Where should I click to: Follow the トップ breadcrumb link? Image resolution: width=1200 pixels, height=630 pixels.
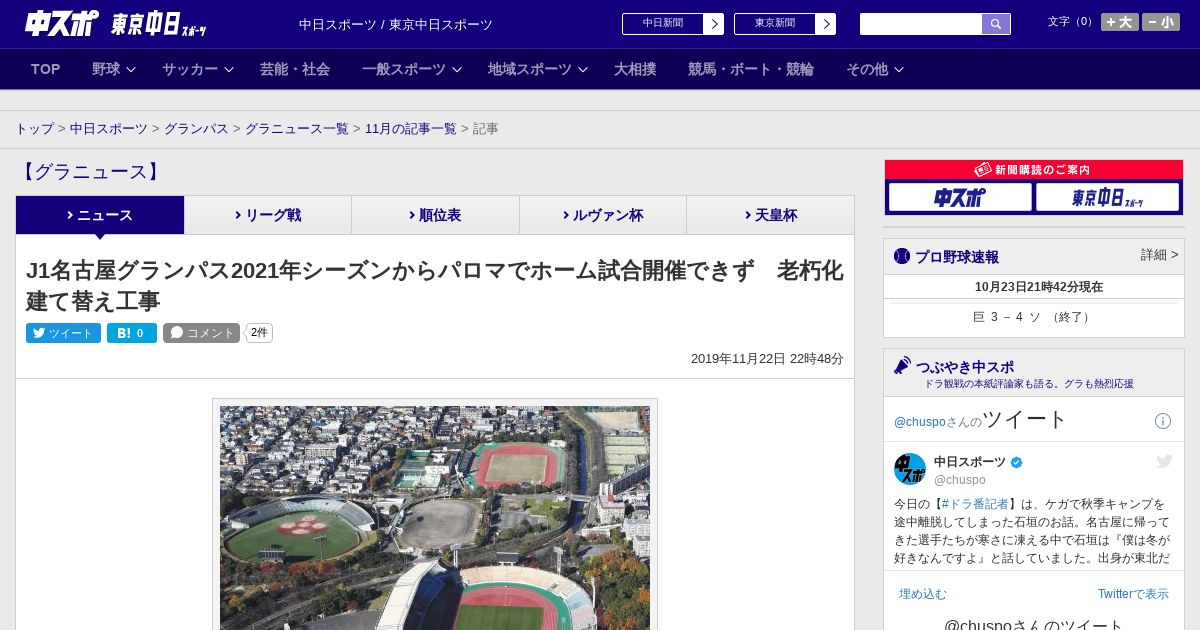tap(35, 129)
